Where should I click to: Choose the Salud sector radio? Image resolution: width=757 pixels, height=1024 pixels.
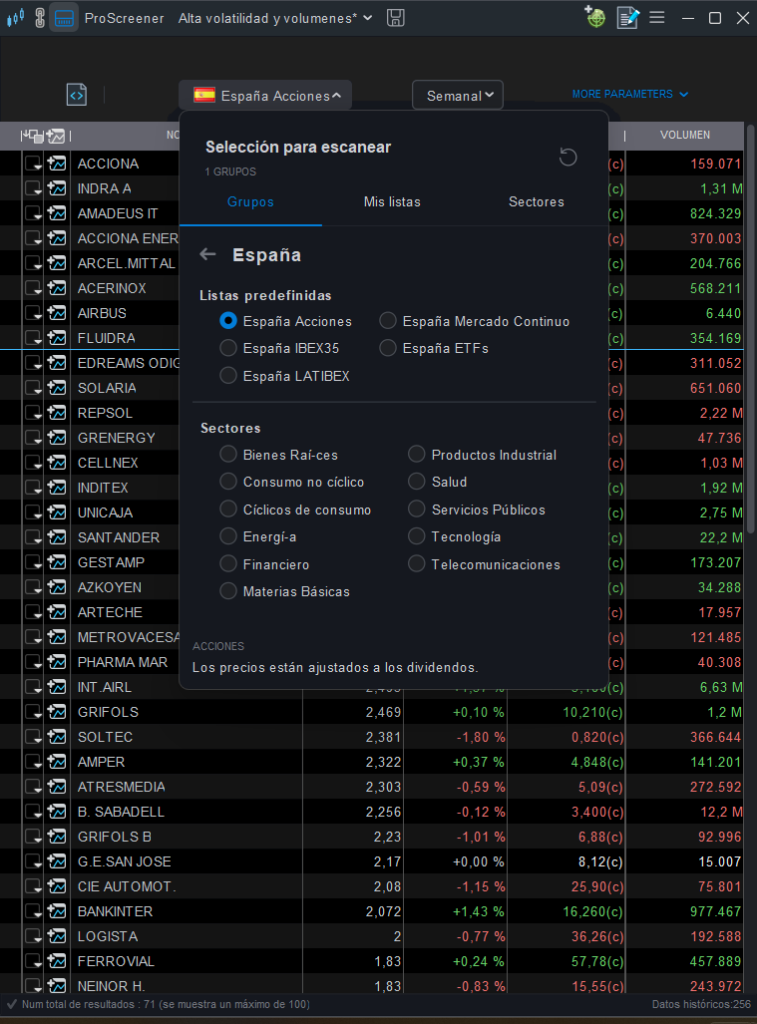pyautogui.click(x=416, y=481)
